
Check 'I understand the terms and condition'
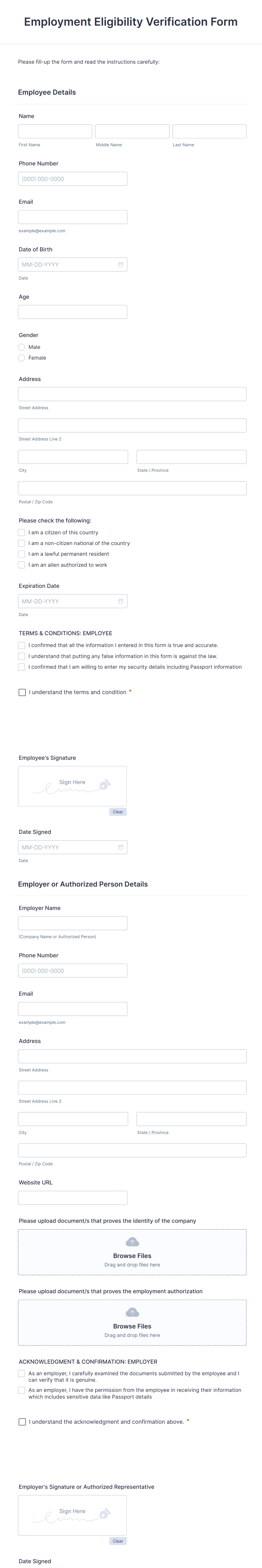[22, 692]
